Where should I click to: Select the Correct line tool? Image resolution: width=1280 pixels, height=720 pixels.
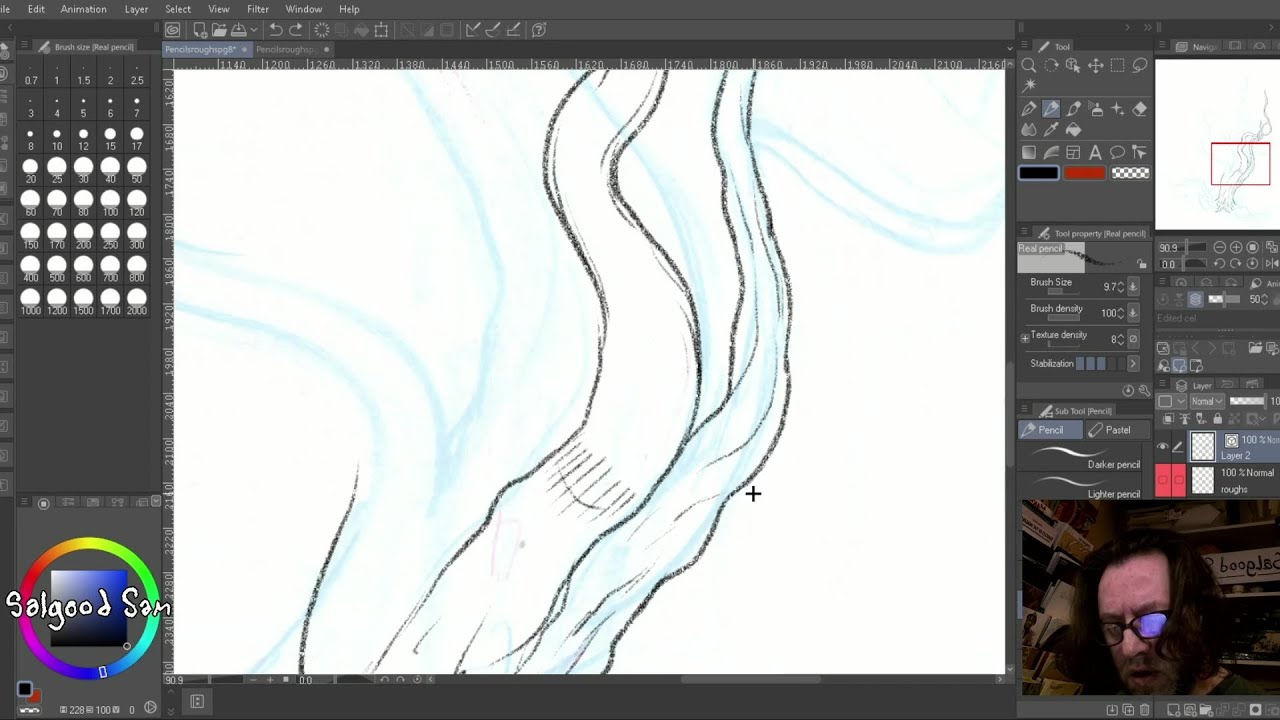pyautogui.click(x=1139, y=153)
